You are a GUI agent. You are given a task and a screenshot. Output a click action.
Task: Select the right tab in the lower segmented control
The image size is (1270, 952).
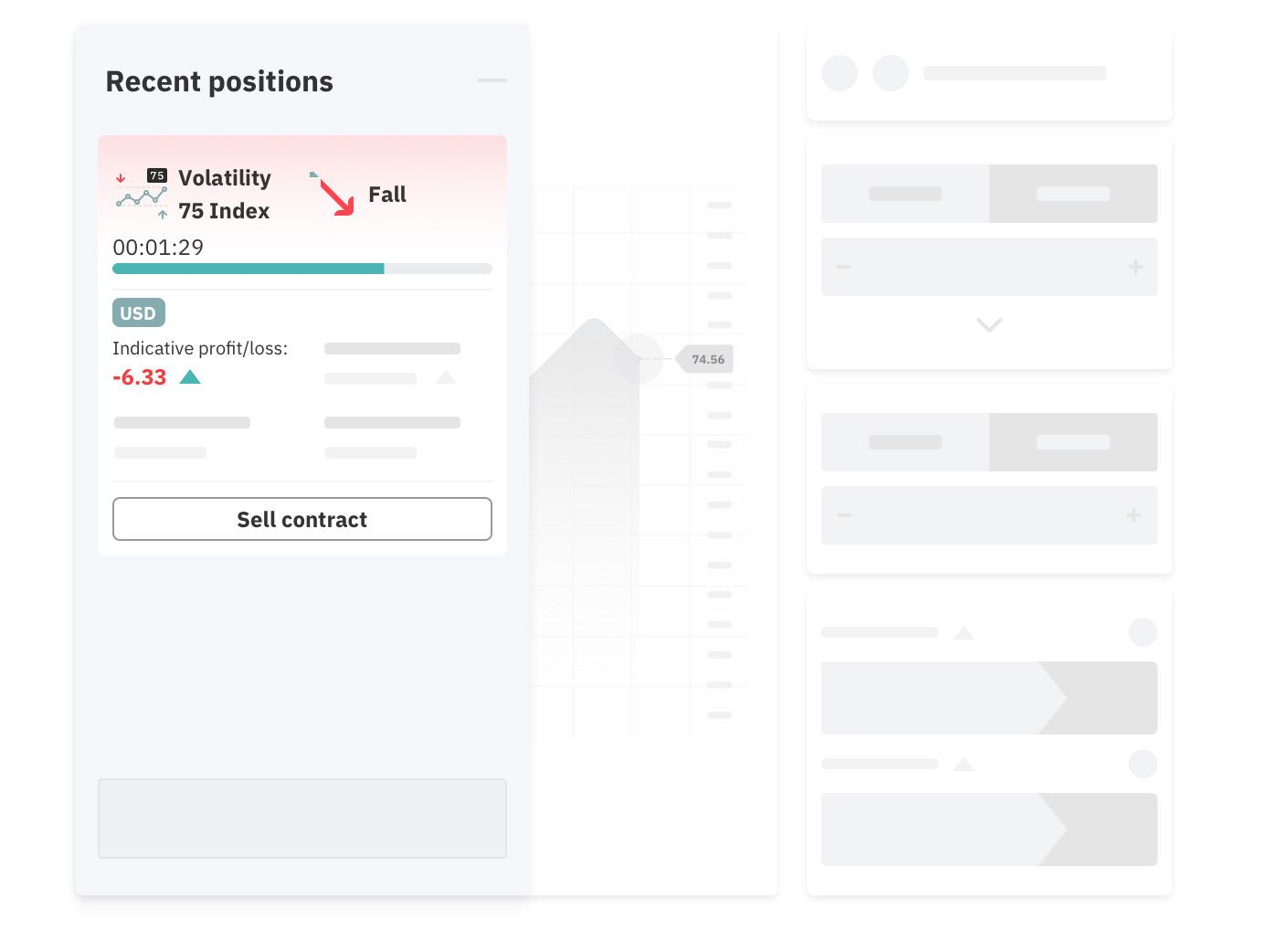[1074, 442]
